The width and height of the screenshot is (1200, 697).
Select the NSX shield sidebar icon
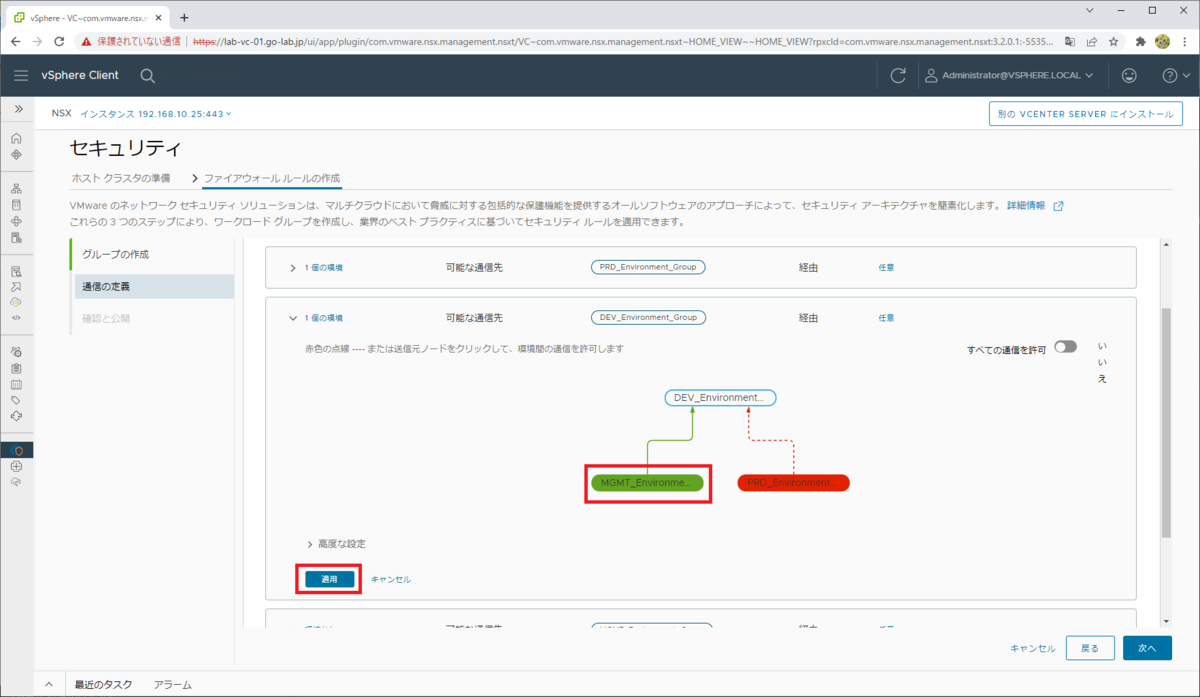click(x=16, y=450)
